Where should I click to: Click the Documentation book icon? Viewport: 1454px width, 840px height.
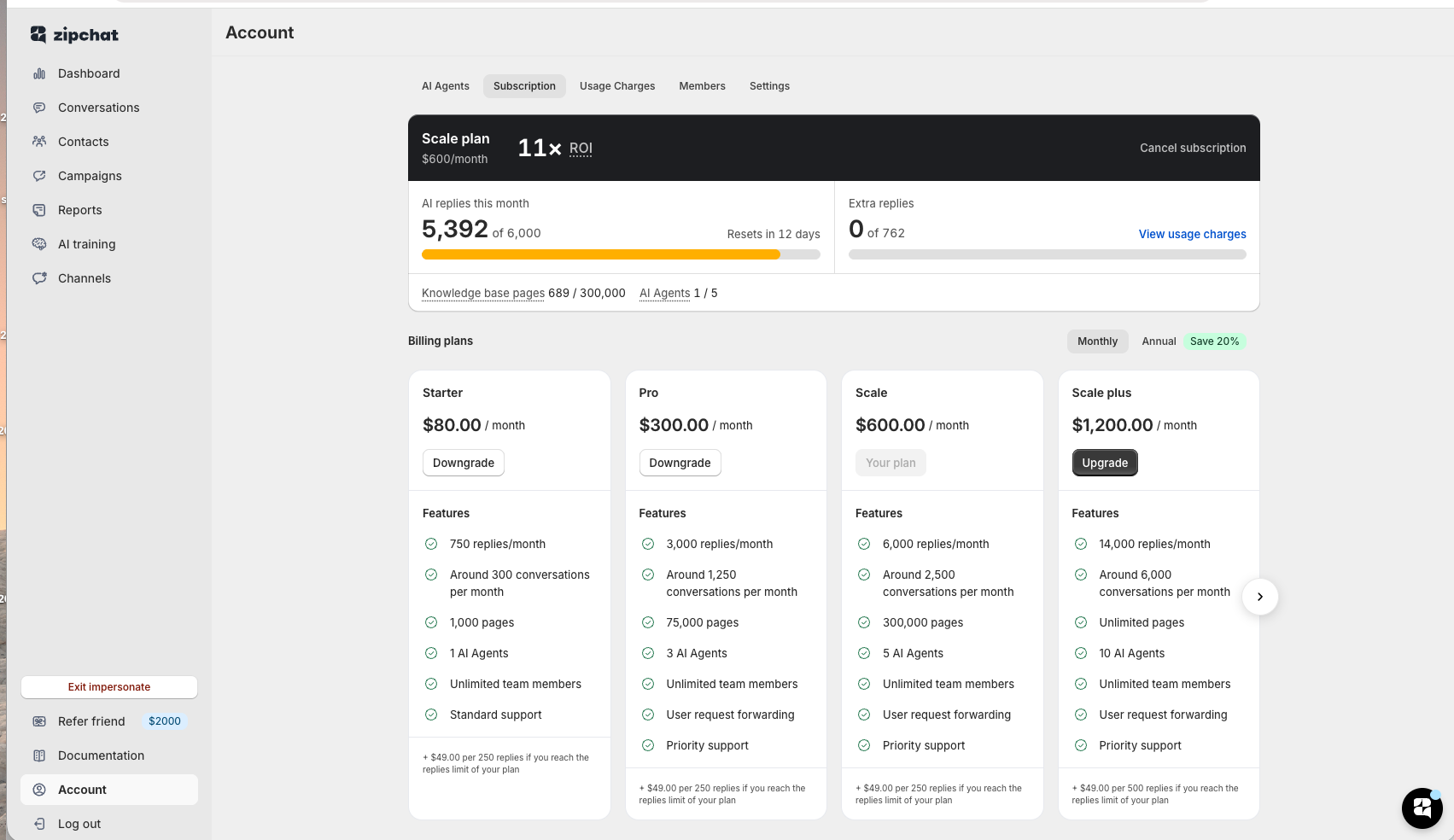[39, 755]
